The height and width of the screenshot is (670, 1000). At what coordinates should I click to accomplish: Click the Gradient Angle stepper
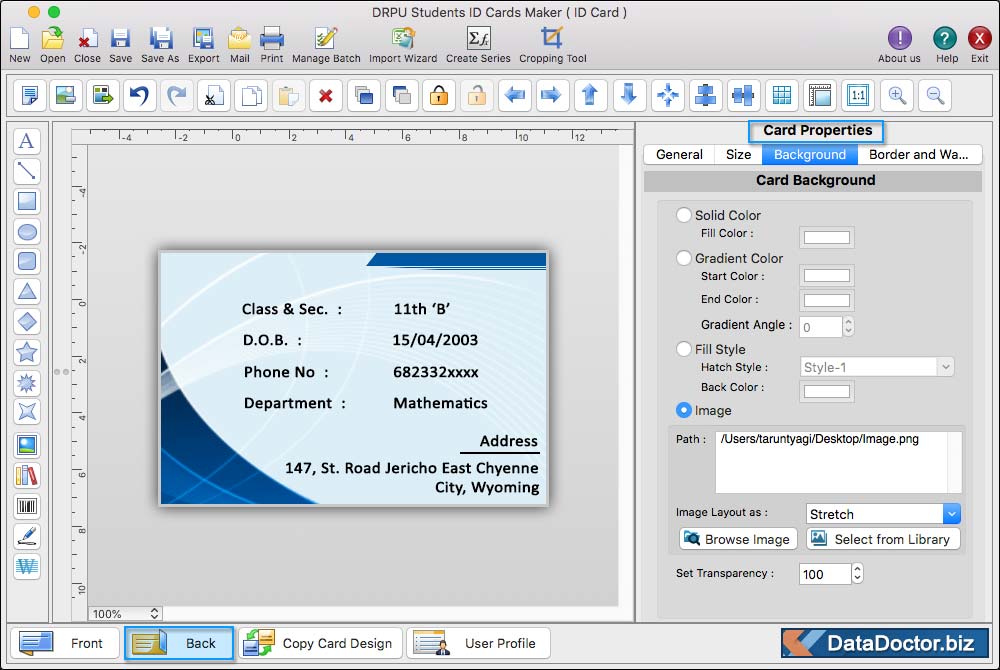(x=848, y=326)
